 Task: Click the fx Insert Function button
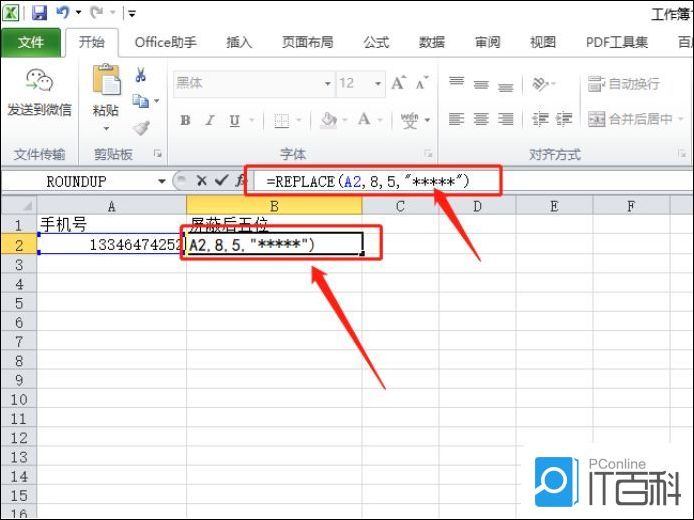(x=240, y=181)
